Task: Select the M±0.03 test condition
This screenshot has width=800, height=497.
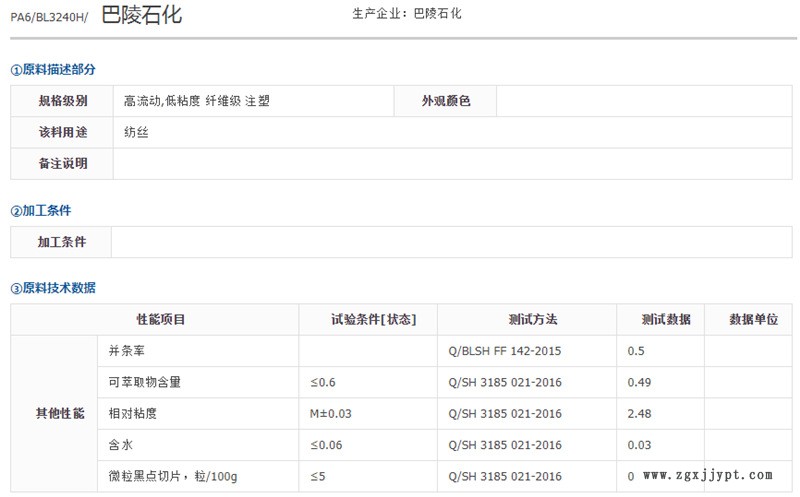Action: pos(331,414)
